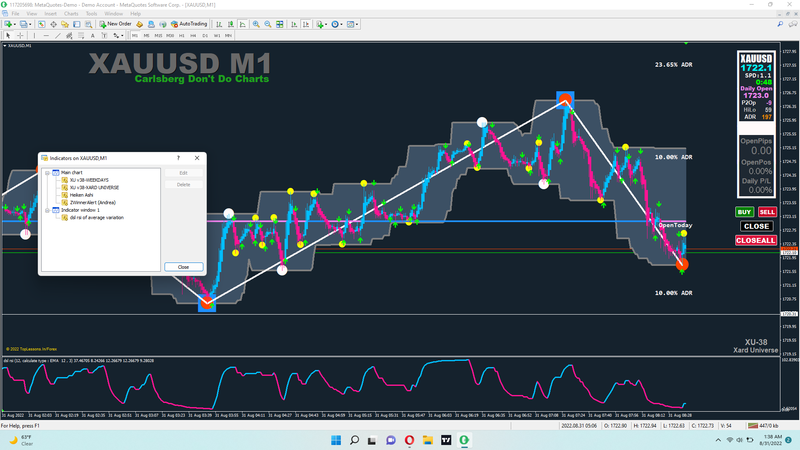This screenshot has width=800, height=450.
Task: Toggle the Market Watch panel icon
Action: click(x=41, y=24)
